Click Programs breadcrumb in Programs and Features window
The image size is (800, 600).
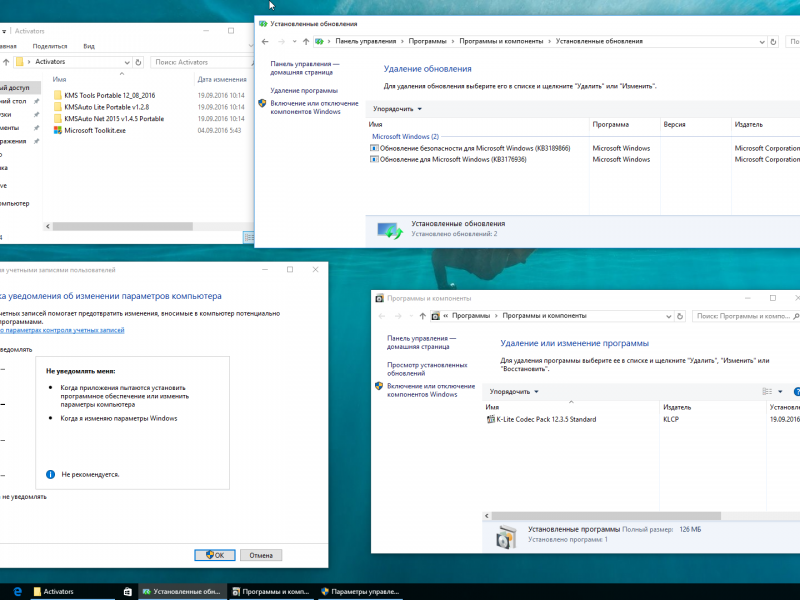point(471,316)
